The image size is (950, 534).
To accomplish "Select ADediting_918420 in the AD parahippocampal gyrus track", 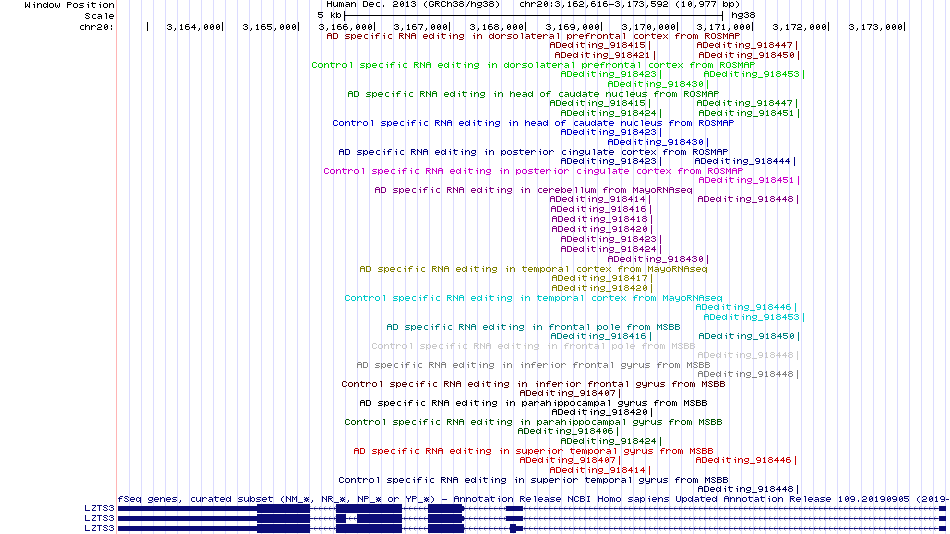I will pyautogui.click(x=602, y=412).
